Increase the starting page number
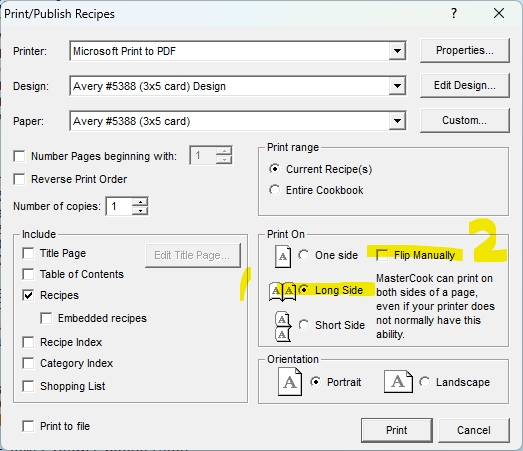The height and width of the screenshot is (451, 523). [224, 151]
